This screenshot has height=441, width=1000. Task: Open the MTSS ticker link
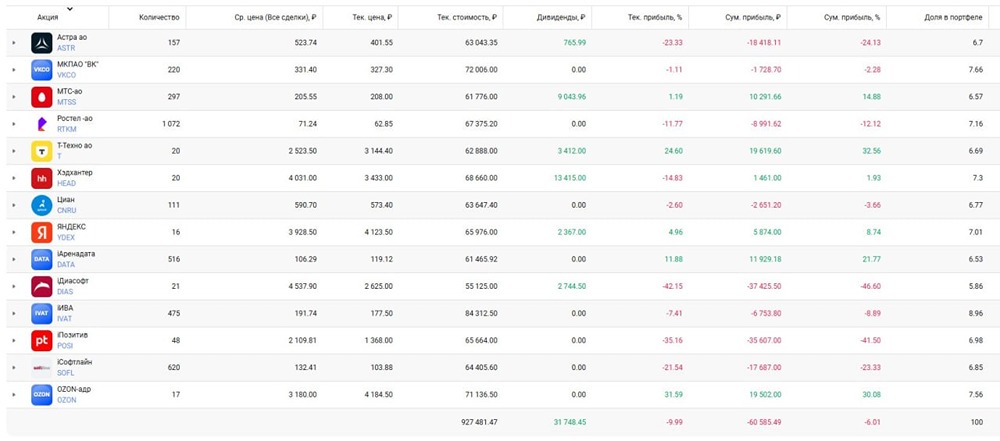coord(66,102)
